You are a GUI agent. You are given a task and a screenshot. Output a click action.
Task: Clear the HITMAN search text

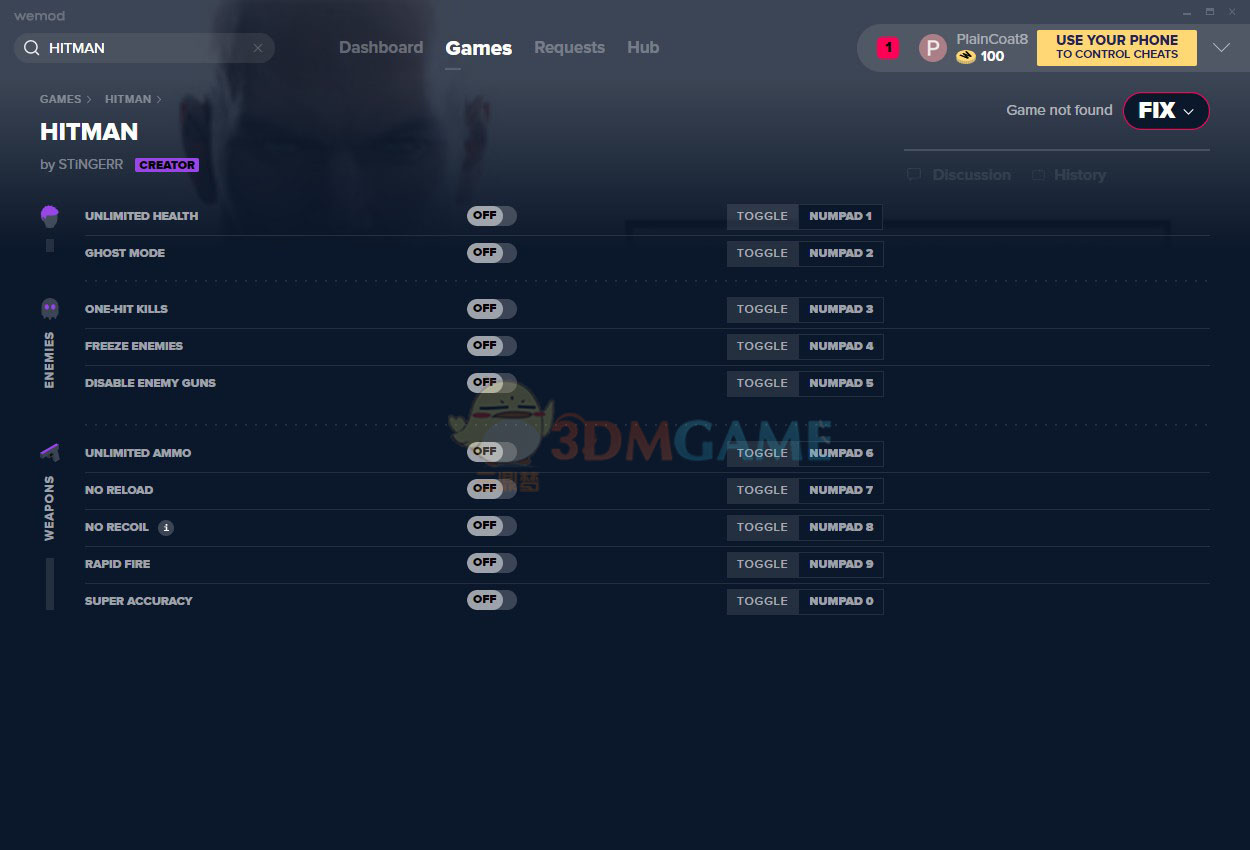click(257, 48)
